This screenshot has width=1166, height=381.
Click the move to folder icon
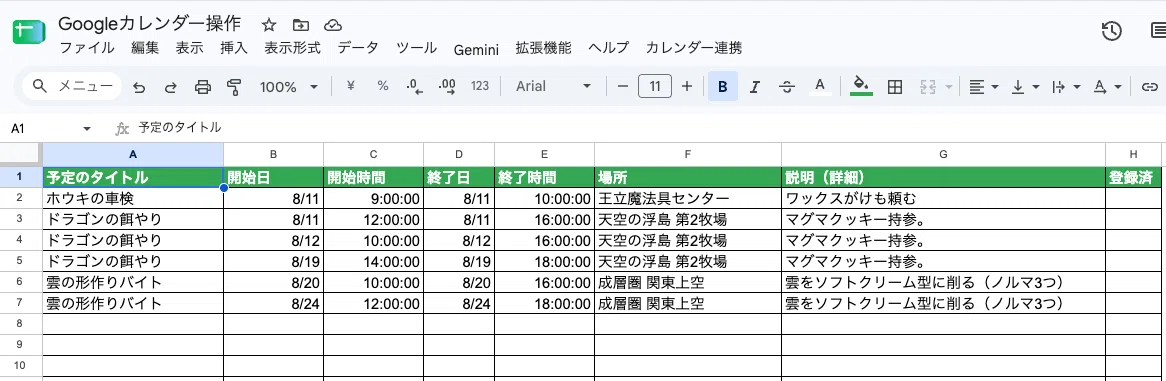click(301, 25)
